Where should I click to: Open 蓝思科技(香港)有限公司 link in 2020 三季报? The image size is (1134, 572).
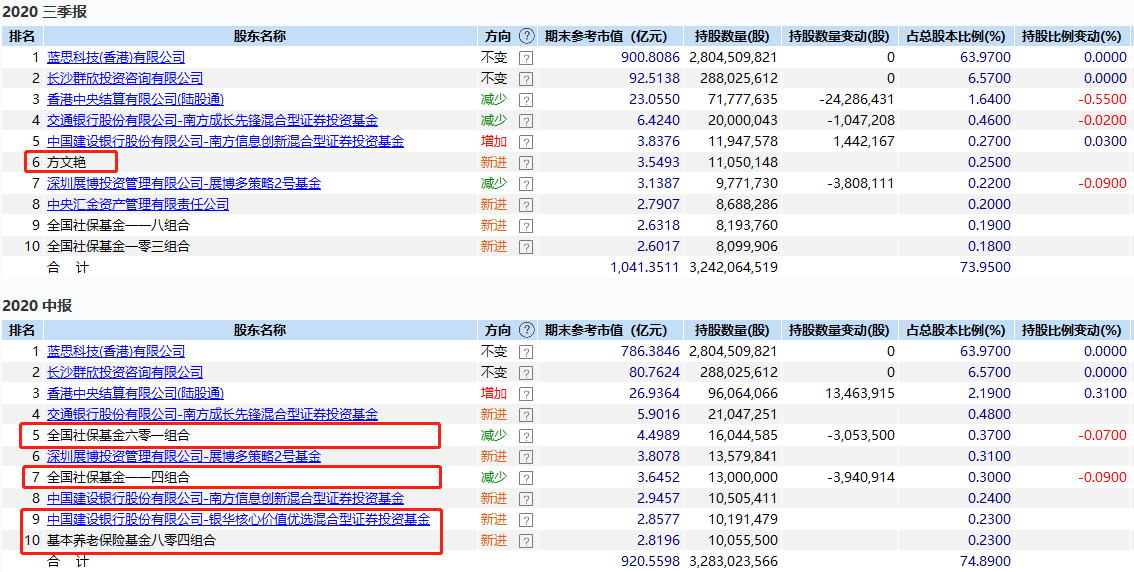[x=116, y=57]
